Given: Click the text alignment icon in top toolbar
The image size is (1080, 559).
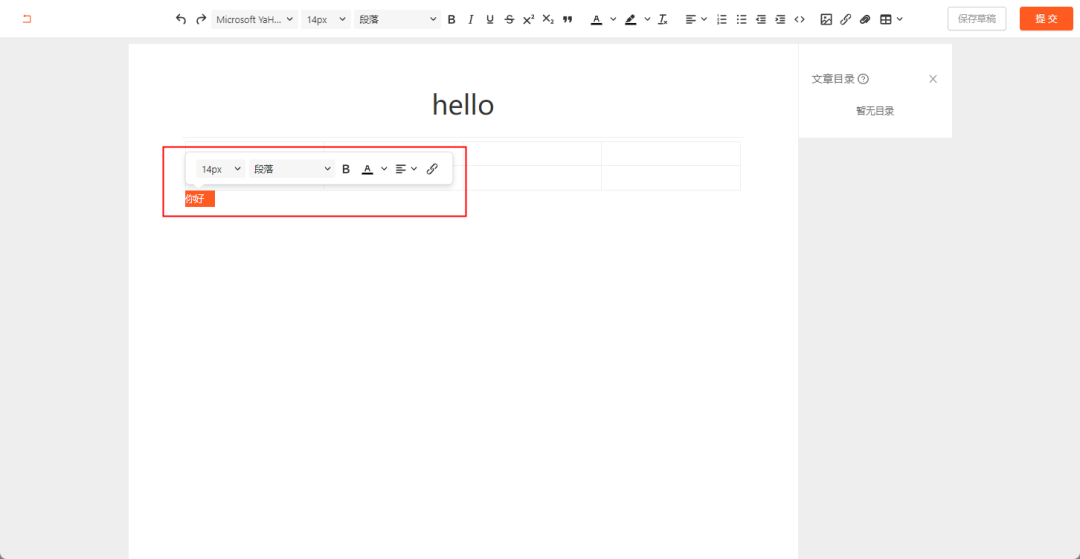Looking at the screenshot, I should click(x=691, y=19).
